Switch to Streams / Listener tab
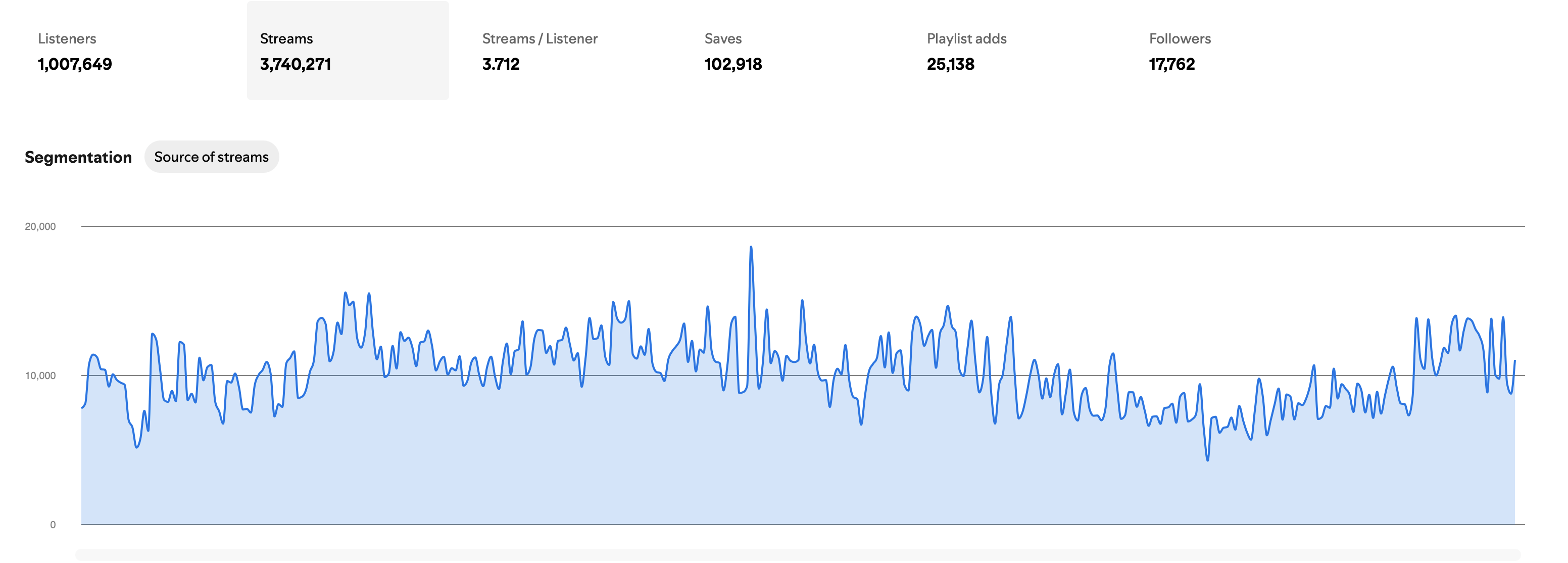The width and height of the screenshot is (1568, 563). point(540,39)
